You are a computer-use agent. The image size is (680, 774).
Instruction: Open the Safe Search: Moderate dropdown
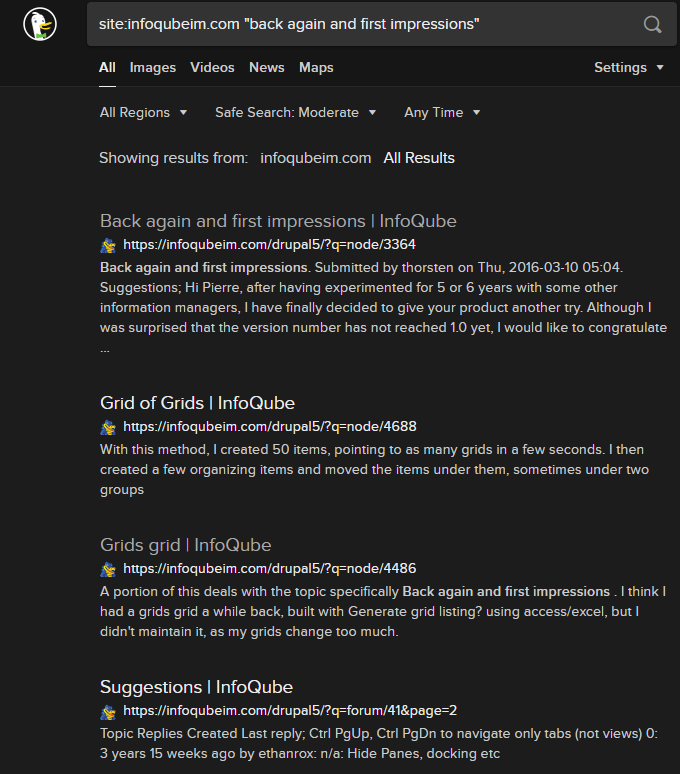[295, 113]
